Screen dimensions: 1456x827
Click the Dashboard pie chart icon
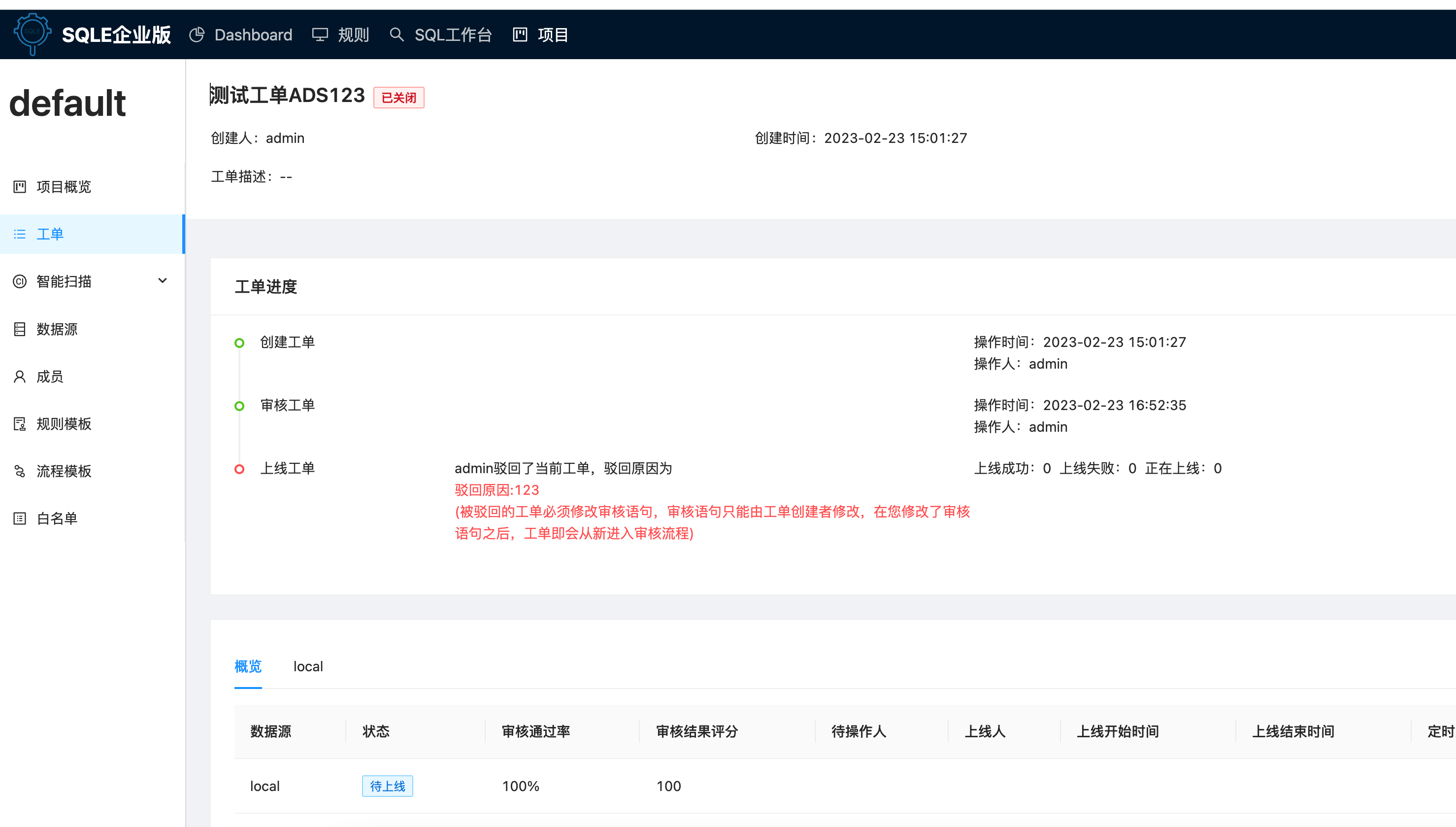[x=197, y=34]
